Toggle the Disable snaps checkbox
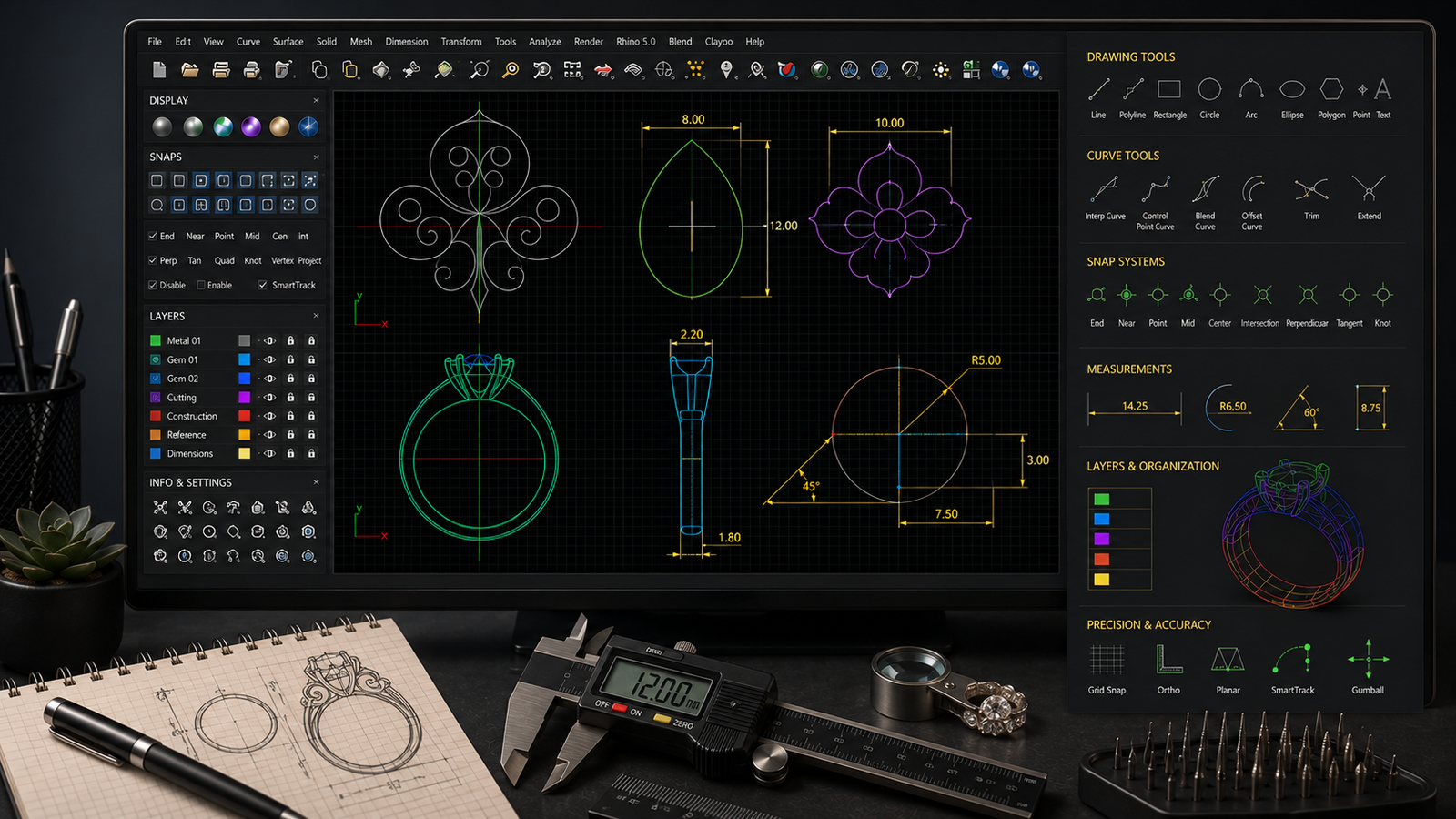This screenshot has width=1456, height=819. click(153, 285)
